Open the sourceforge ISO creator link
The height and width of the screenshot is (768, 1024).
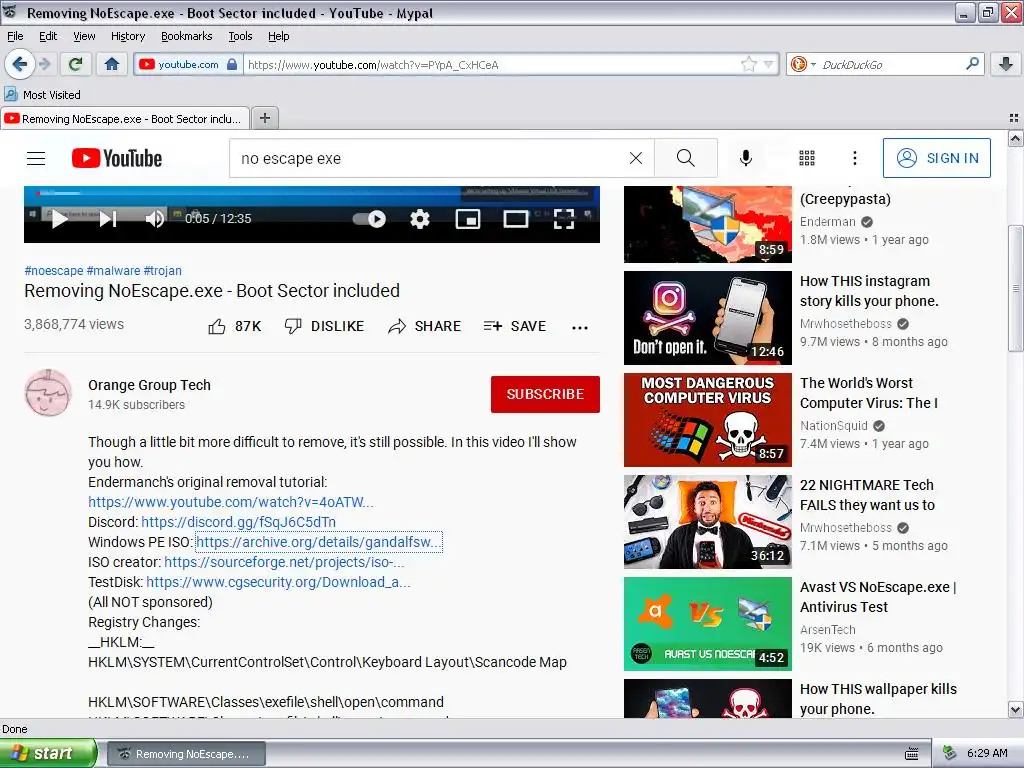284,562
